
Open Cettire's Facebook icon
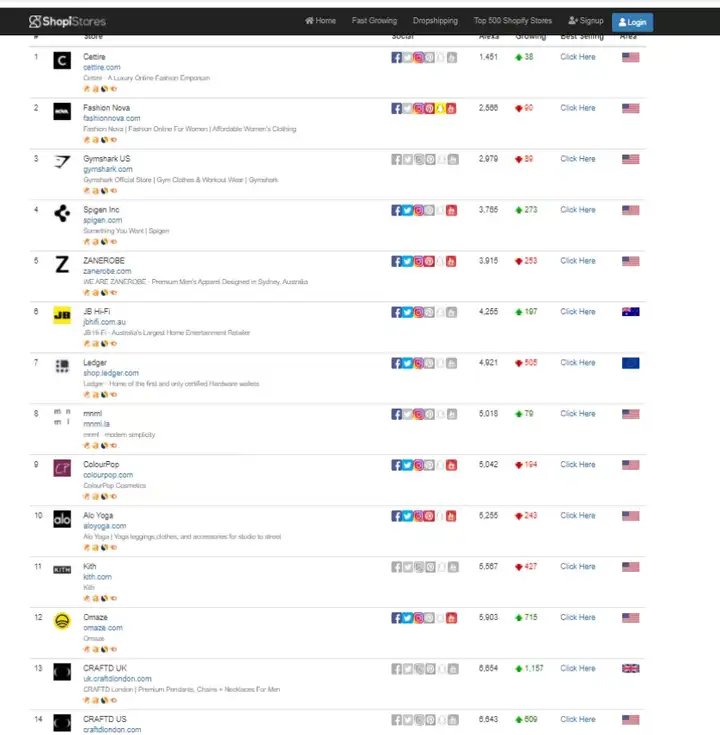pos(397,58)
